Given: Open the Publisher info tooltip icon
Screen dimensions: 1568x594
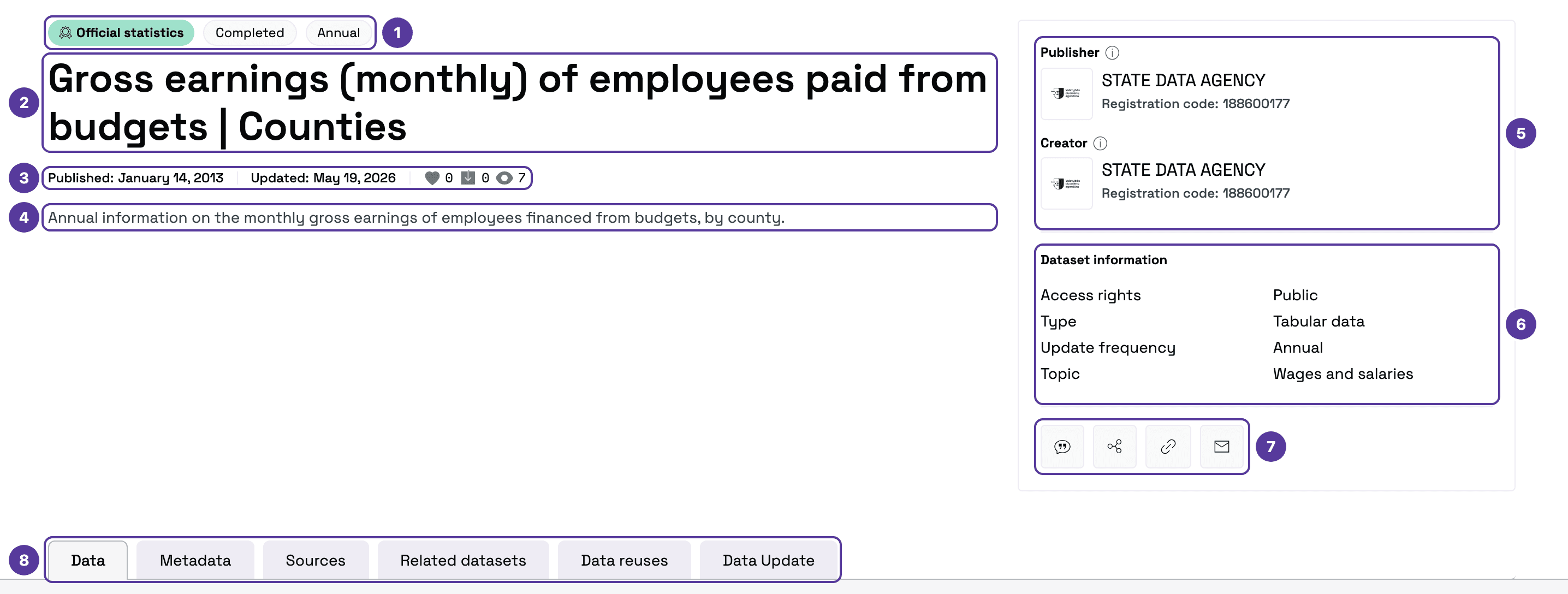Looking at the screenshot, I should point(1112,52).
